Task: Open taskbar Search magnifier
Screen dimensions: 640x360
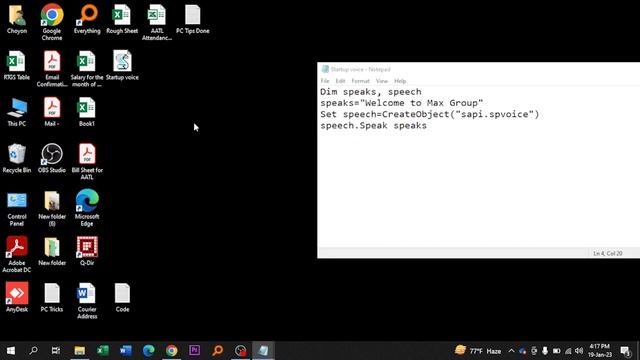Action: click(33, 351)
